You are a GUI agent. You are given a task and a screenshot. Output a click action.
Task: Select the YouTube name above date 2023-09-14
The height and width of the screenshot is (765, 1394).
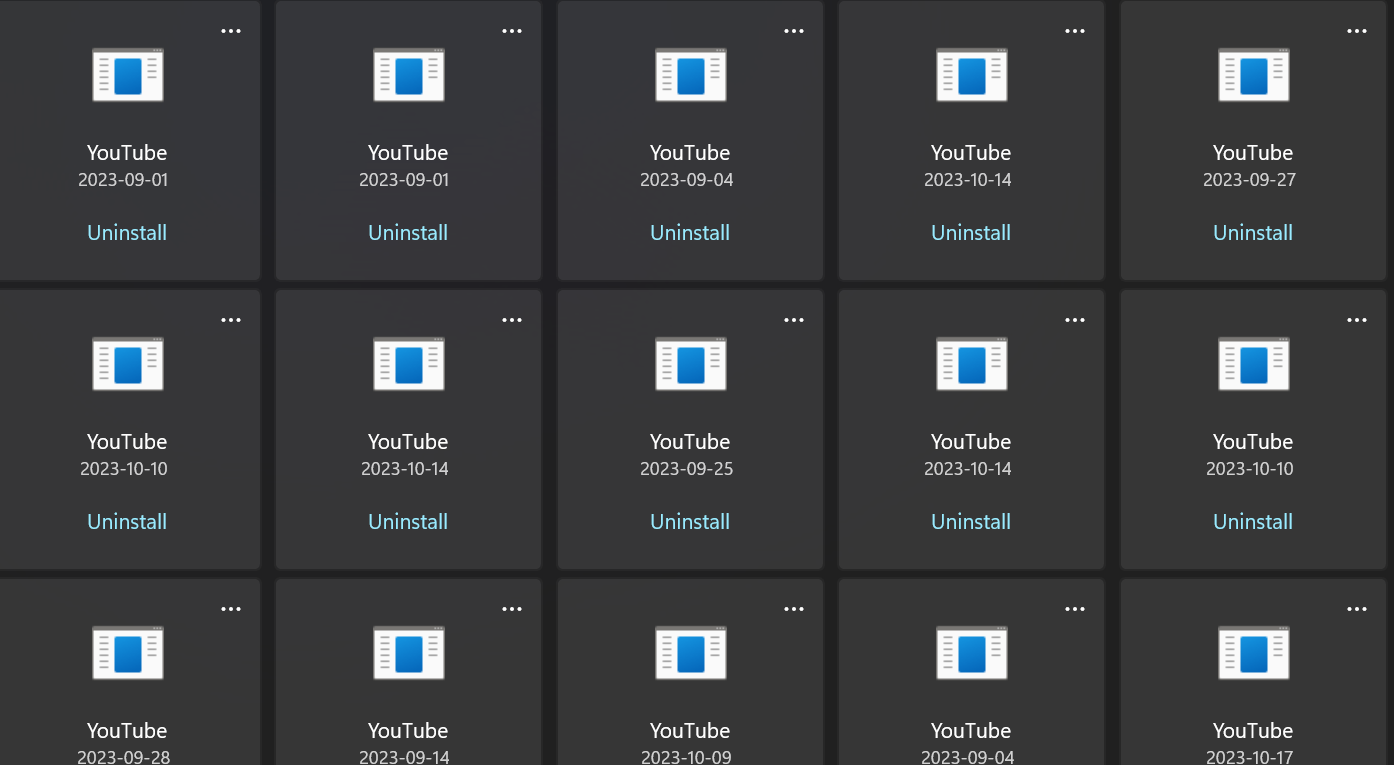[408, 731]
